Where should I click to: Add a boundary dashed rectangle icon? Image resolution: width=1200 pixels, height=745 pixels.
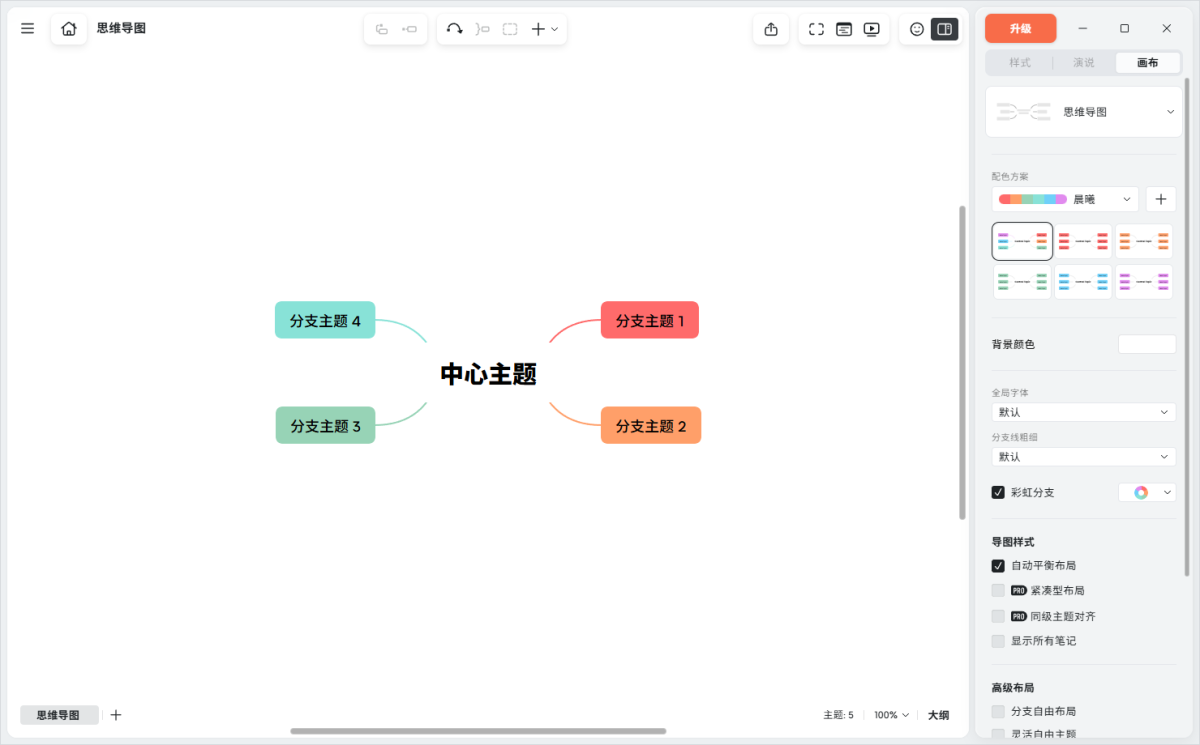coord(510,29)
